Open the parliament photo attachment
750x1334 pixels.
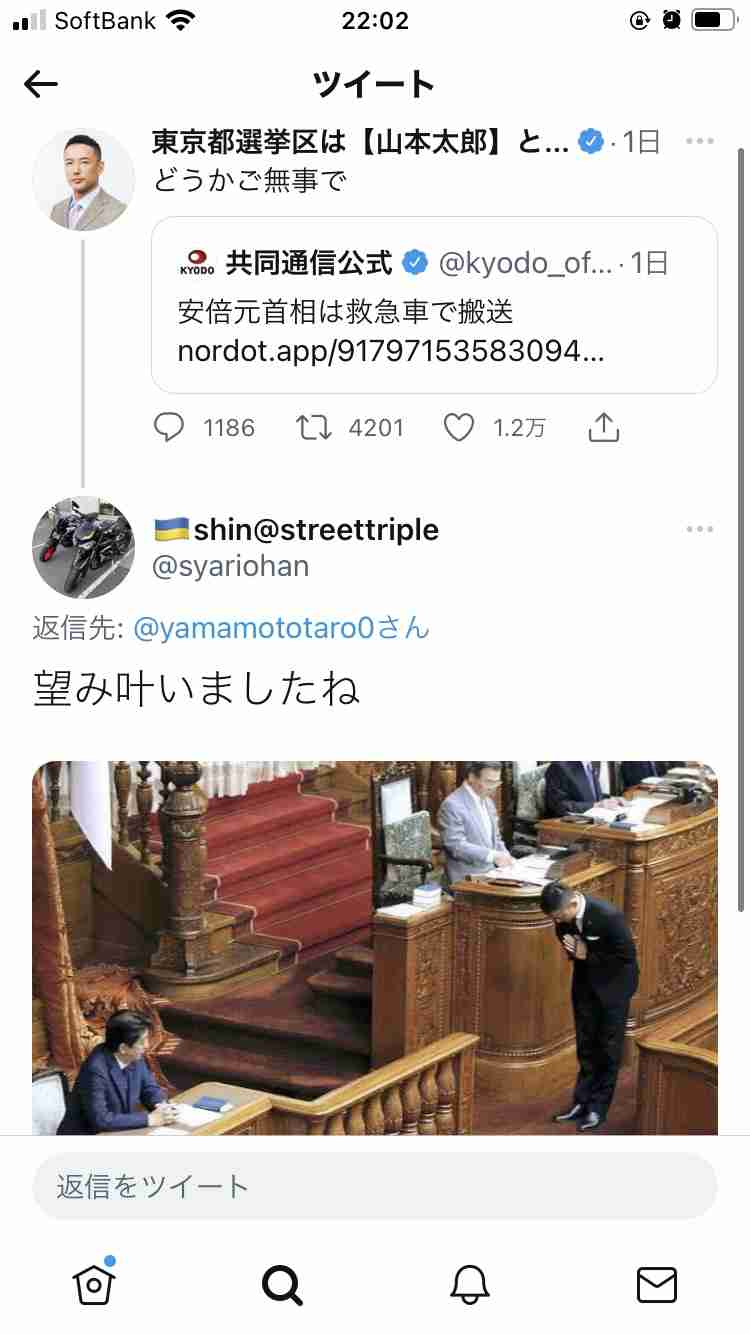[375, 948]
